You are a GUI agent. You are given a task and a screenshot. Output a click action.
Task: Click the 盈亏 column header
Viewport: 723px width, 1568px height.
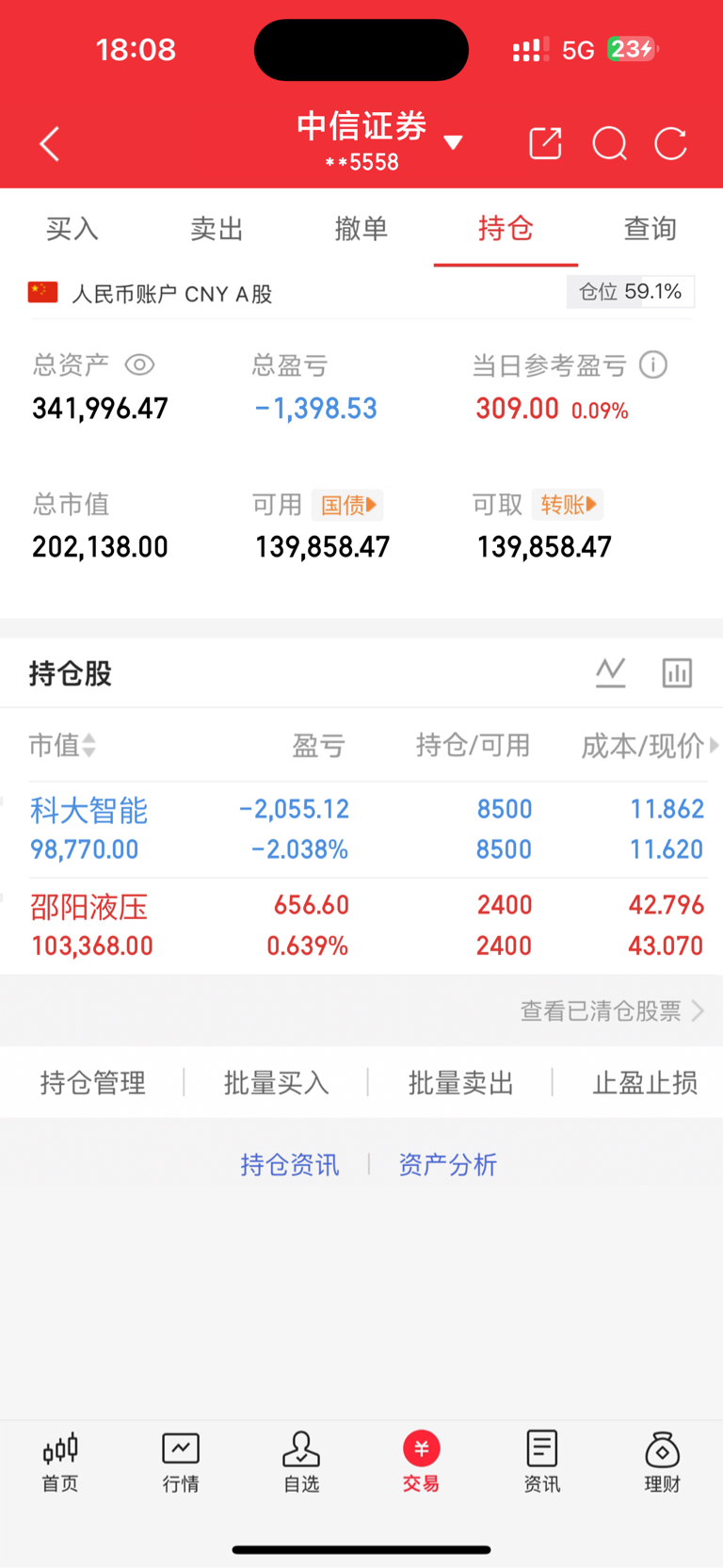point(318,746)
